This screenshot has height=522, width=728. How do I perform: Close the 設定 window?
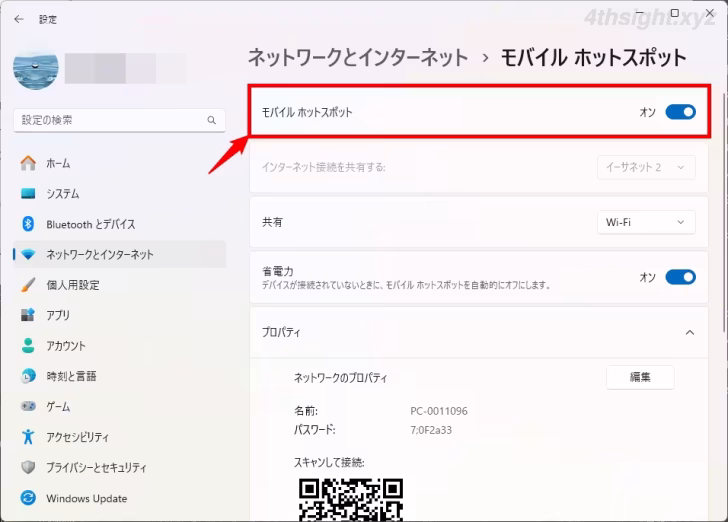click(x=710, y=13)
